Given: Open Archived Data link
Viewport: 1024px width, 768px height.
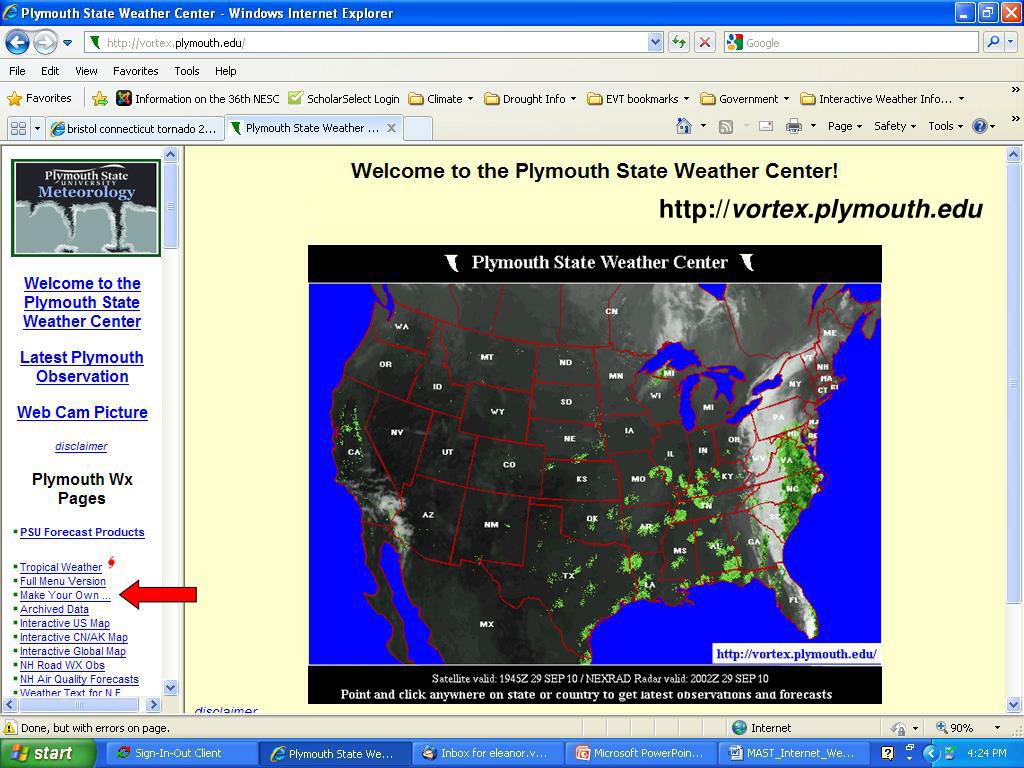Looking at the screenshot, I should pyautogui.click(x=54, y=609).
